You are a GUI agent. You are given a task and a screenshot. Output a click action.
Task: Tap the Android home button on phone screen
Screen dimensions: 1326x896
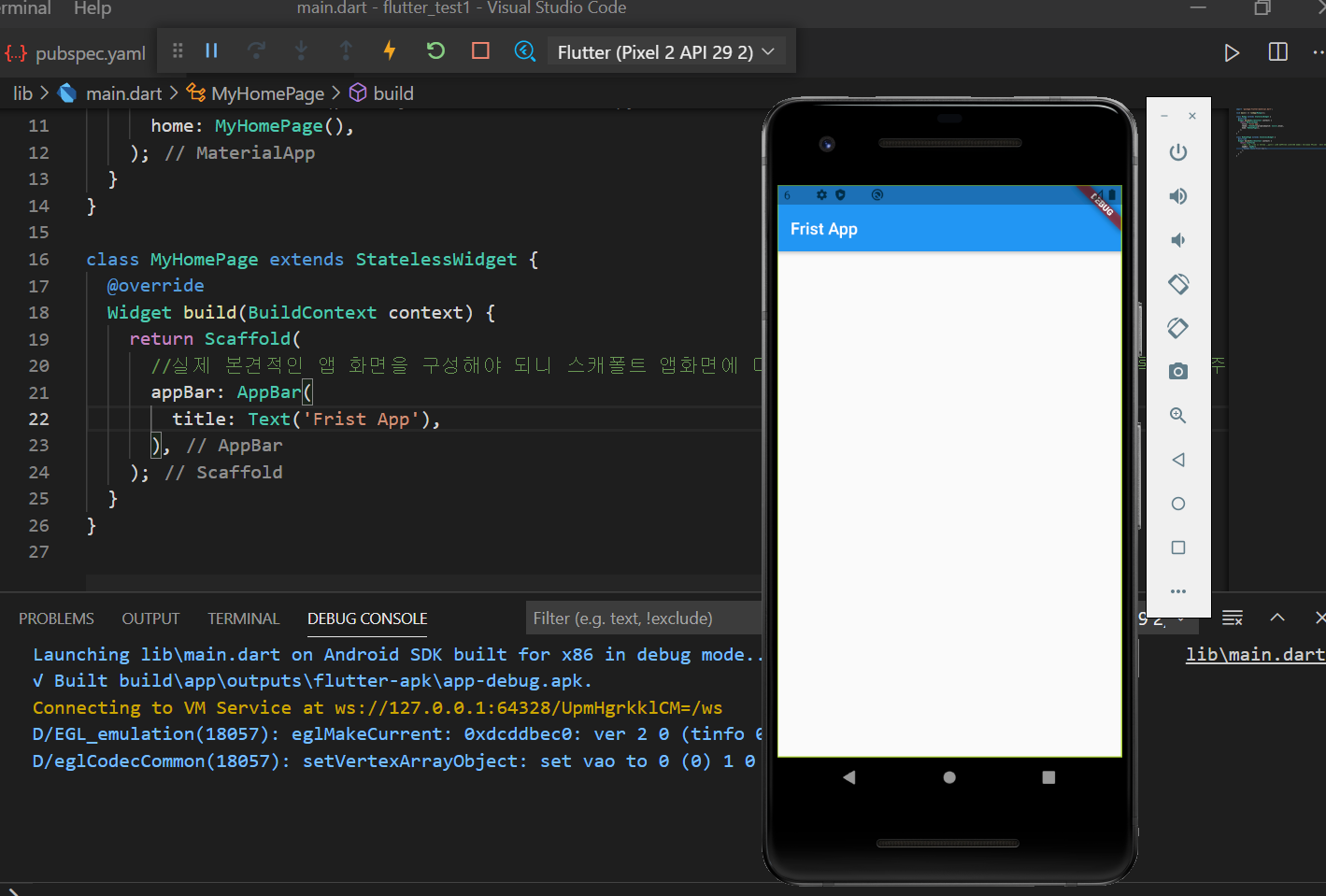tap(949, 777)
